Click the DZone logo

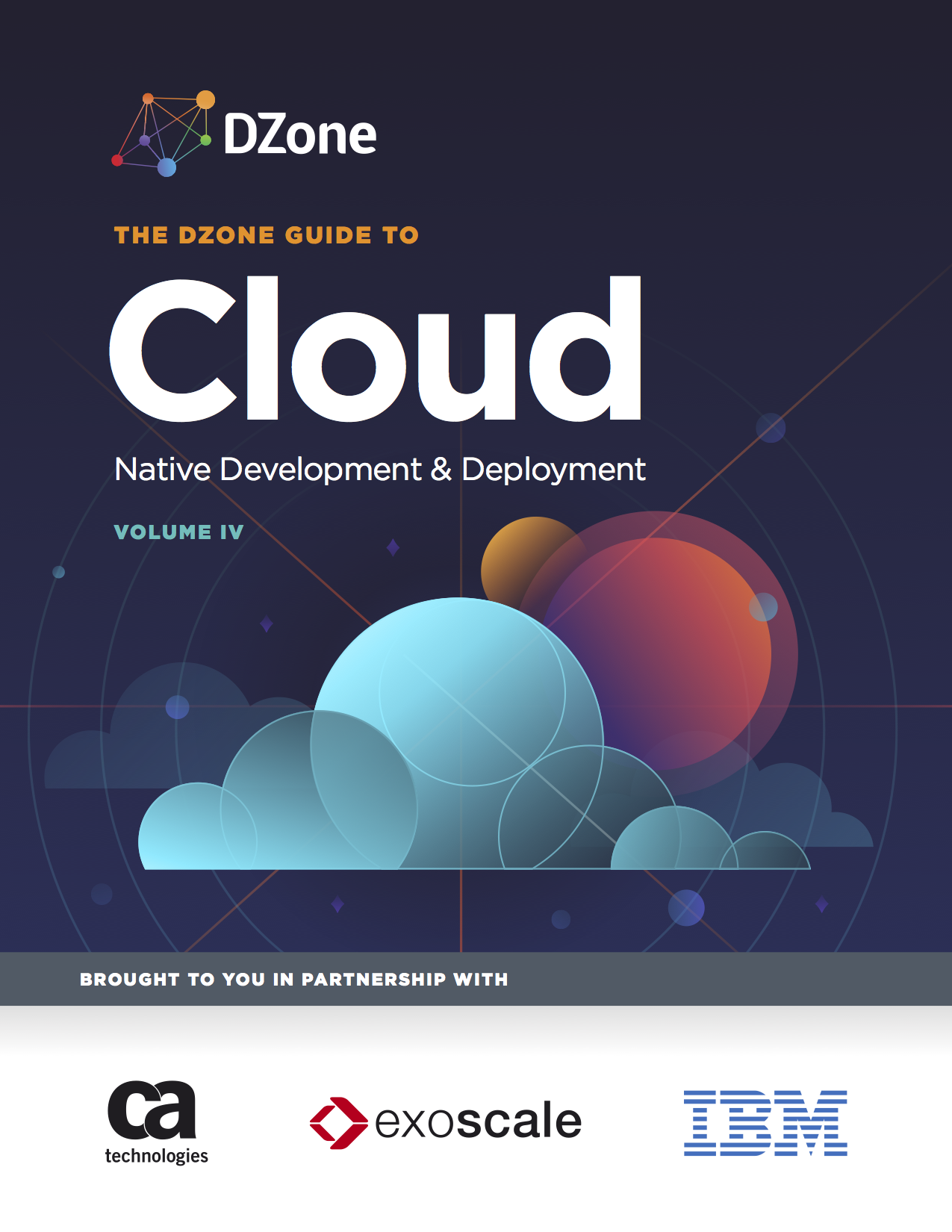coord(244,134)
